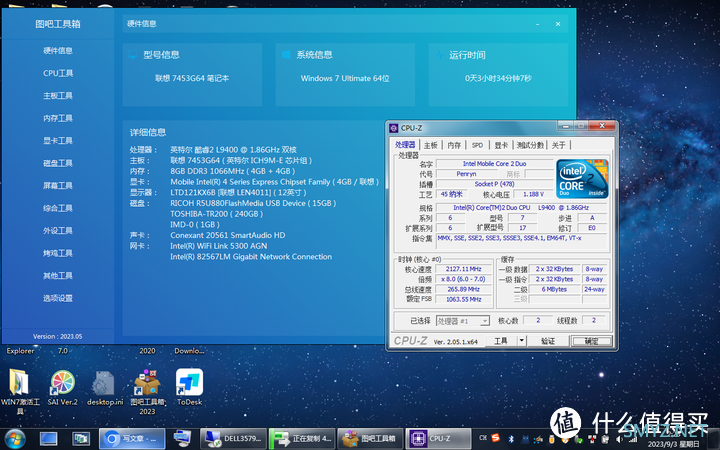Click the volume speaker tray icon
Screen dimensions: 720x450
[619, 439]
